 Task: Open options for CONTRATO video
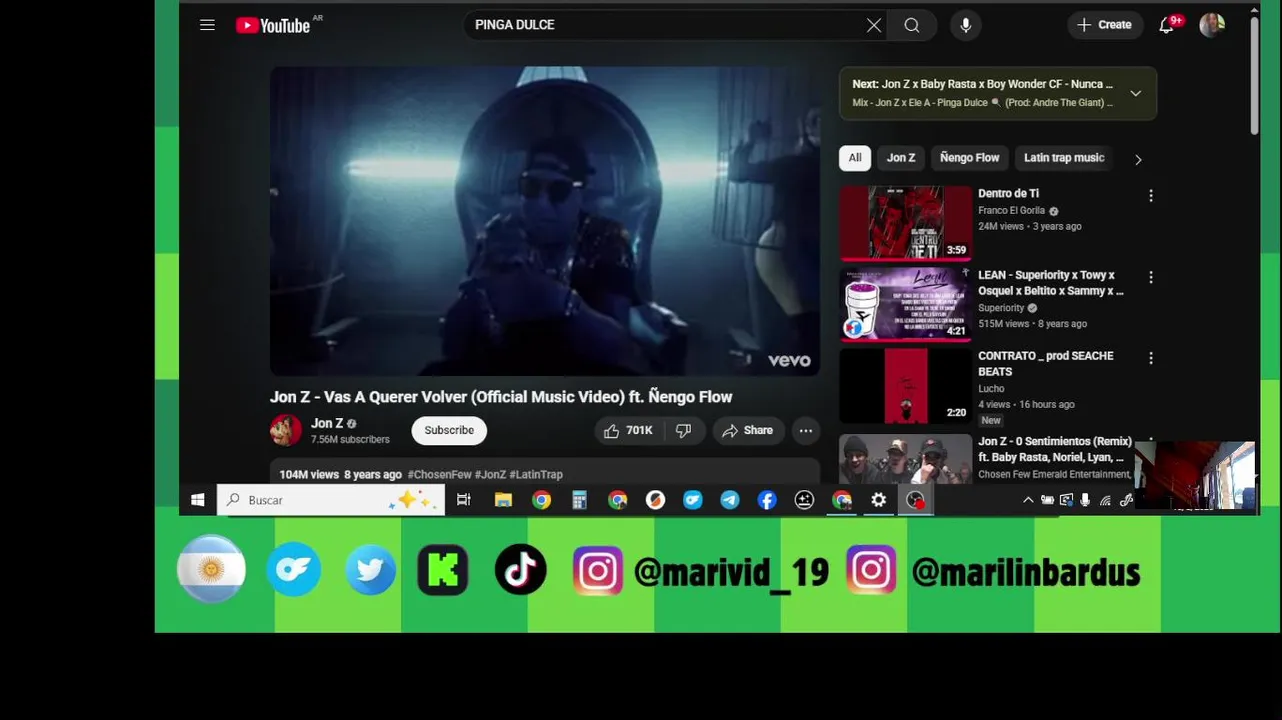1151,358
